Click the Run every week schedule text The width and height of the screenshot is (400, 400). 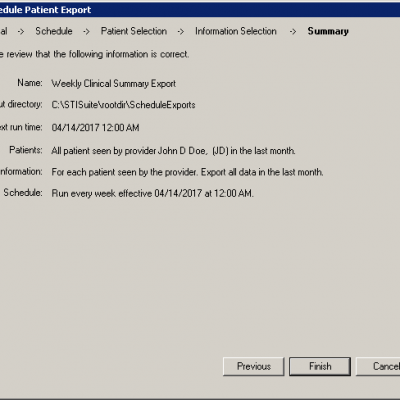[152, 193]
